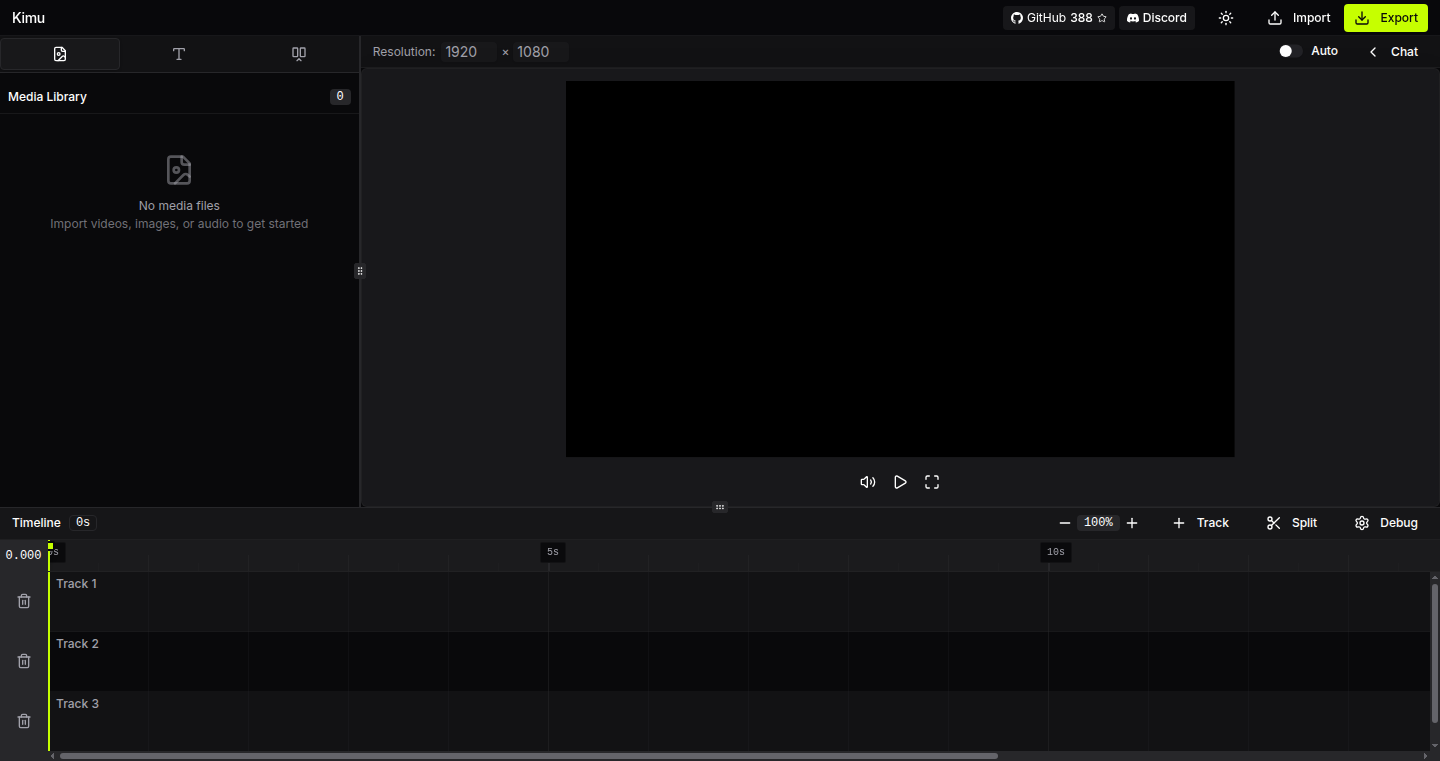
Task: Delete Track 1 with trash icon
Action: point(24,601)
